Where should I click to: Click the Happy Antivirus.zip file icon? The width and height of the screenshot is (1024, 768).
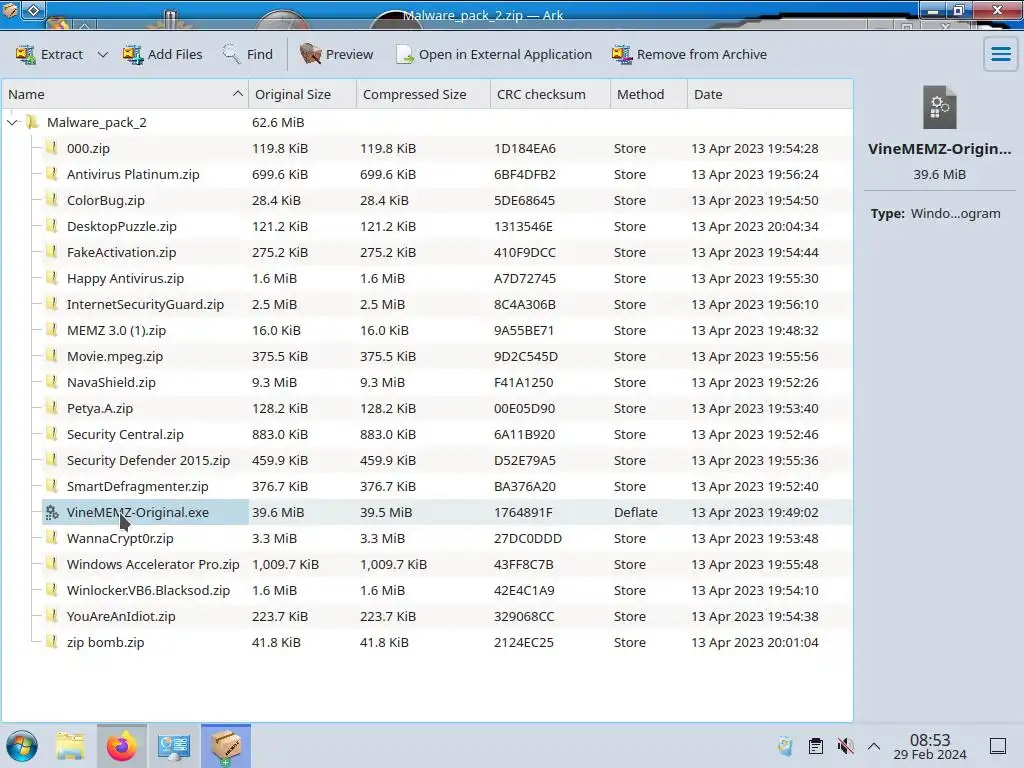pyautogui.click(x=52, y=278)
